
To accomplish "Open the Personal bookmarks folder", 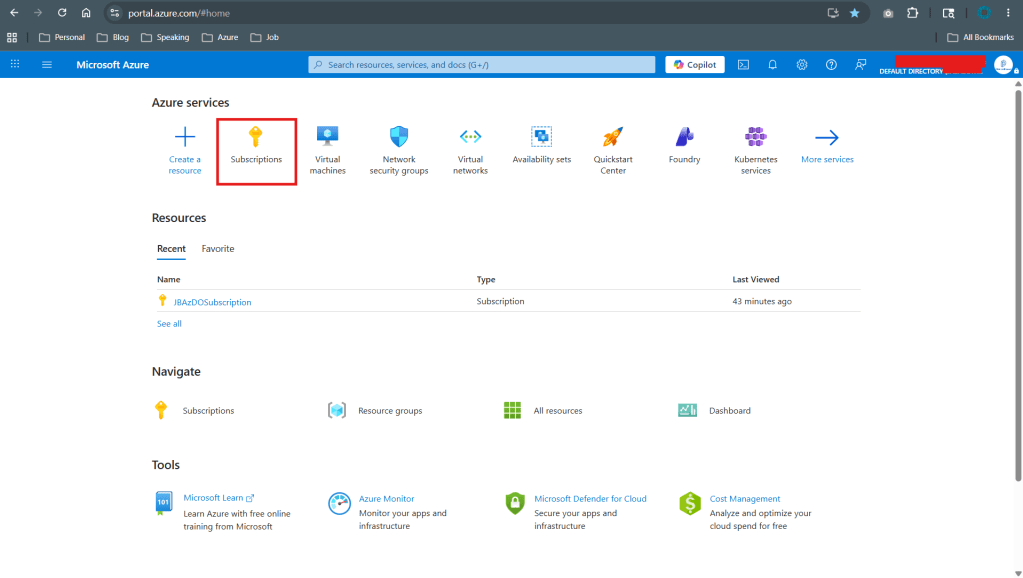I will (62, 37).
